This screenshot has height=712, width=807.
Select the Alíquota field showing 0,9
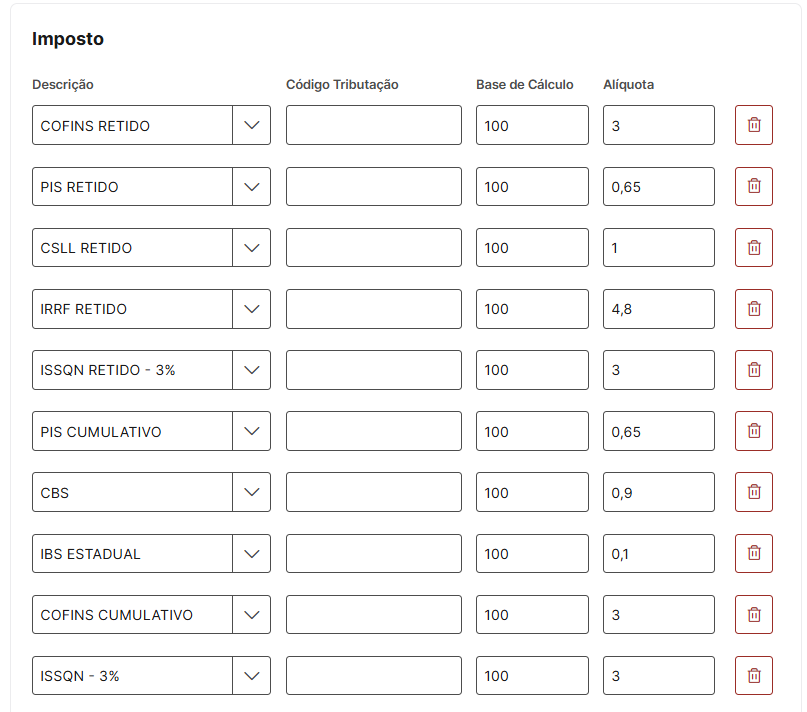[x=658, y=492]
